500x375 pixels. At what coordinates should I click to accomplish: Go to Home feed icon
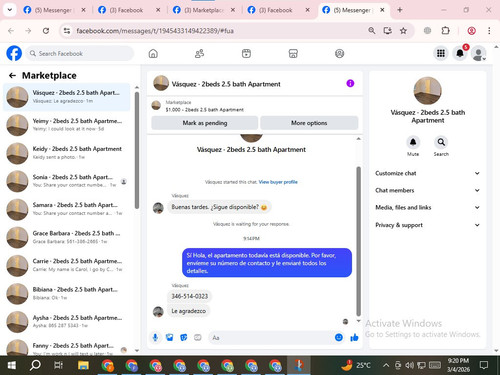(x=153, y=53)
